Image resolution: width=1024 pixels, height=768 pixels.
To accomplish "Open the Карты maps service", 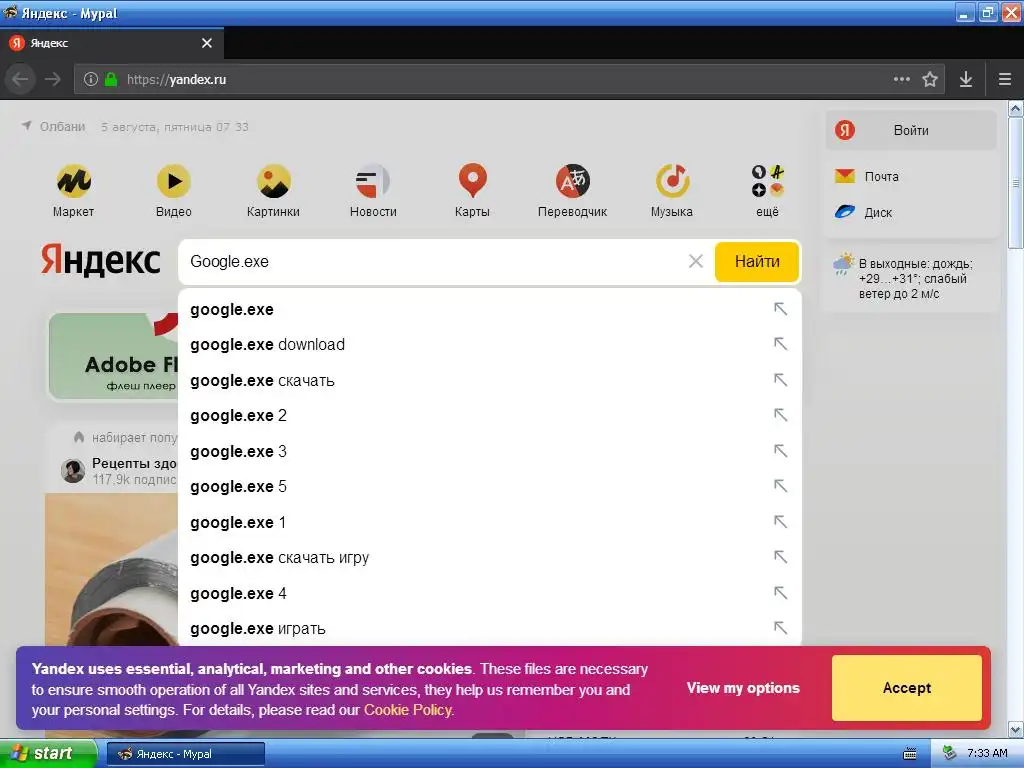I will (472, 180).
